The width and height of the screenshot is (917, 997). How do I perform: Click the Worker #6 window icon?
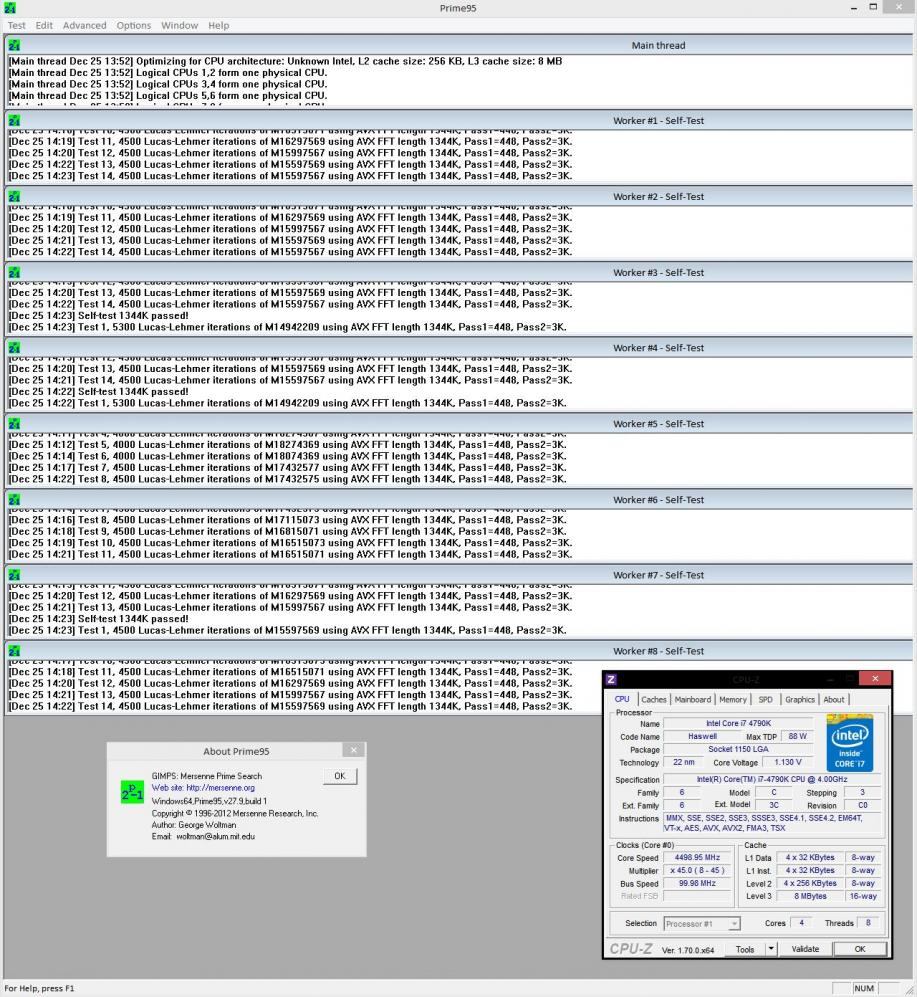click(14, 500)
